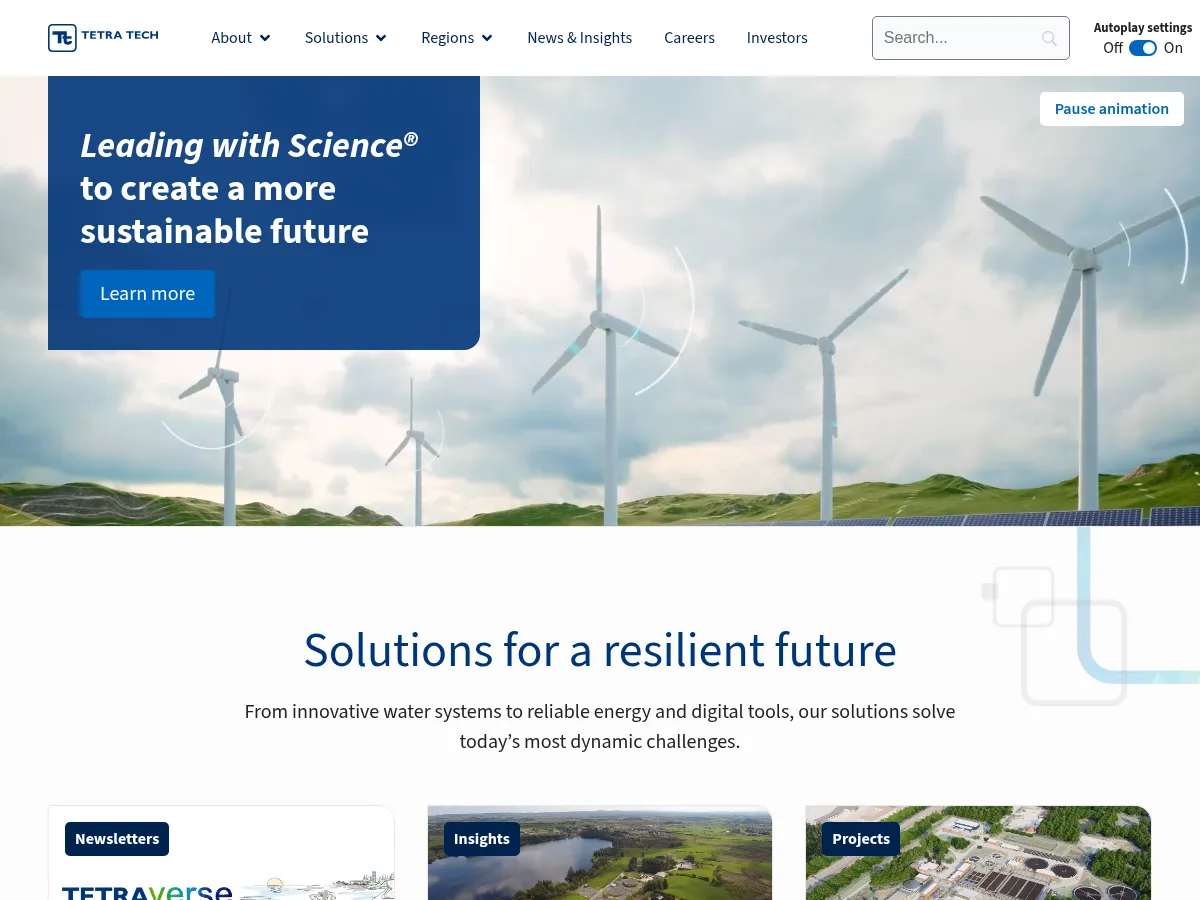
Task: Click the search magnifier icon
Action: tap(1049, 38)
